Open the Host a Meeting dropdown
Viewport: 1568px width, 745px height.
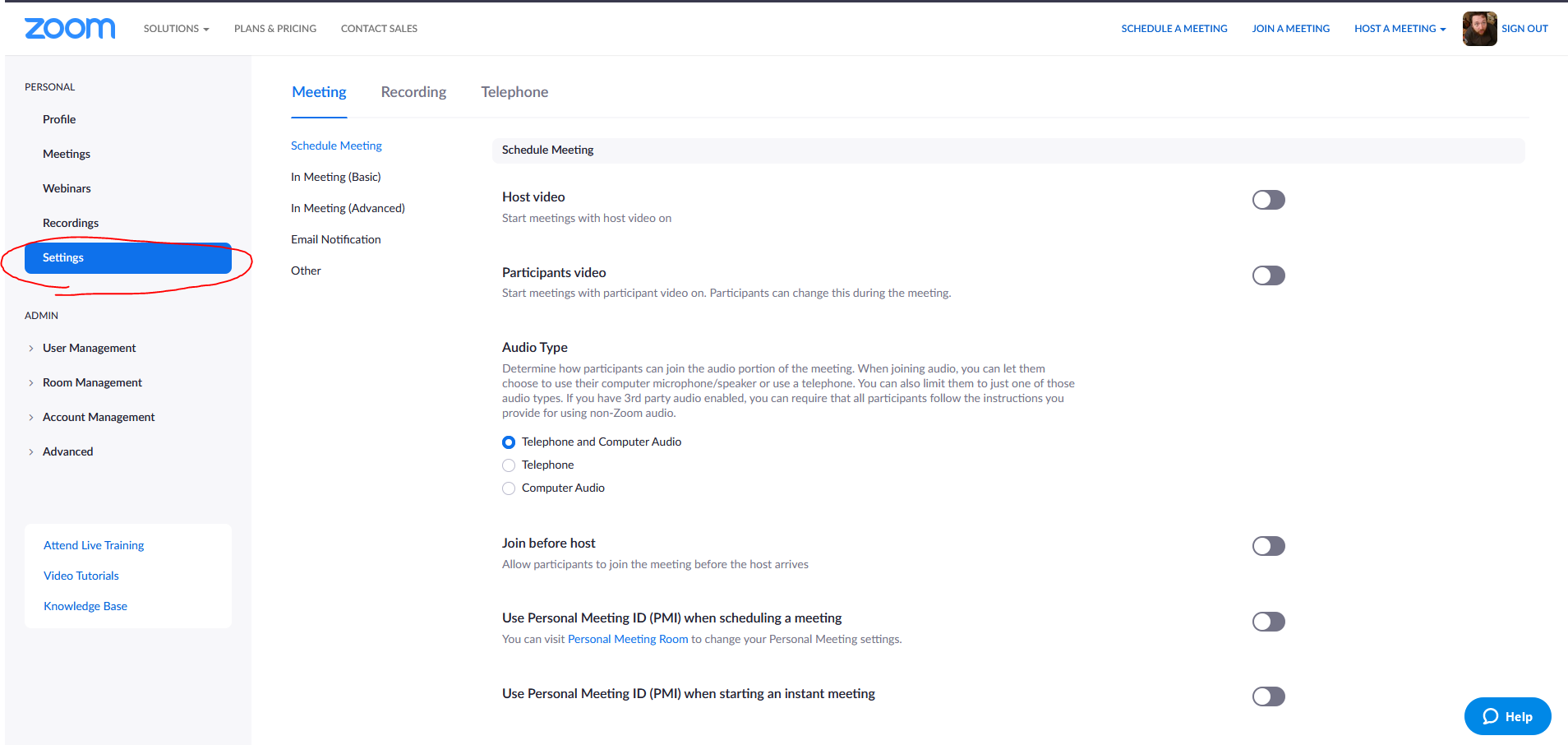1400,29
